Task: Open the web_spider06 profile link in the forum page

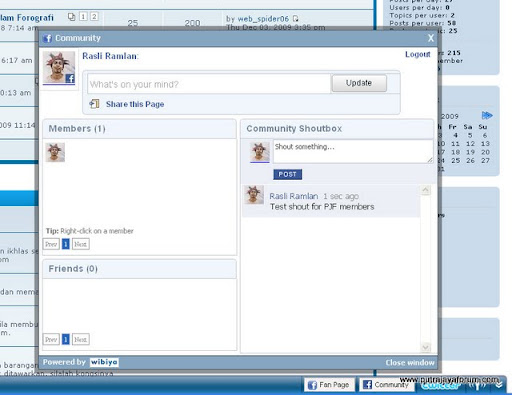Action: point(263,19)
